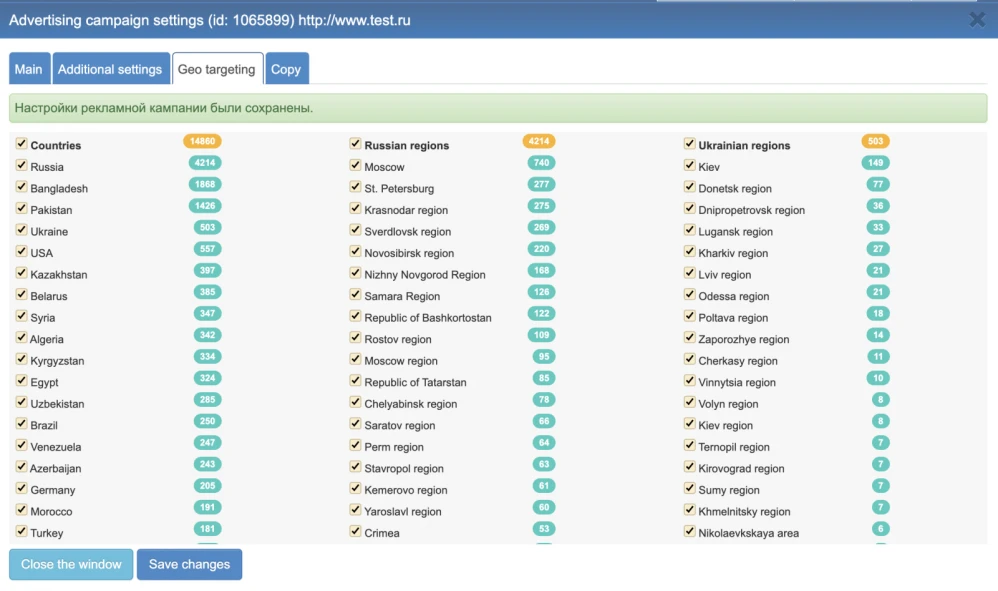Screen dimensions: 998x591
Task: Disable the Donetsk region checkbox
Action: click(689, 188)
